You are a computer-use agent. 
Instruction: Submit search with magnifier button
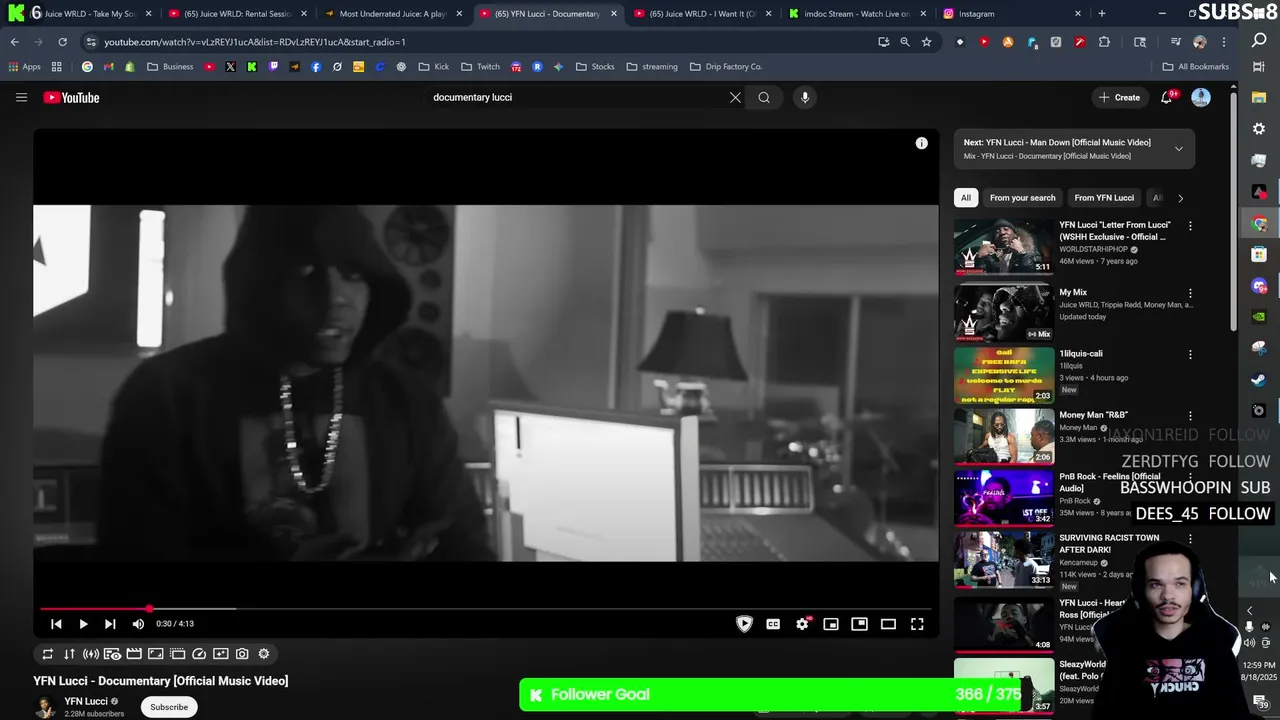click(764, 97)
